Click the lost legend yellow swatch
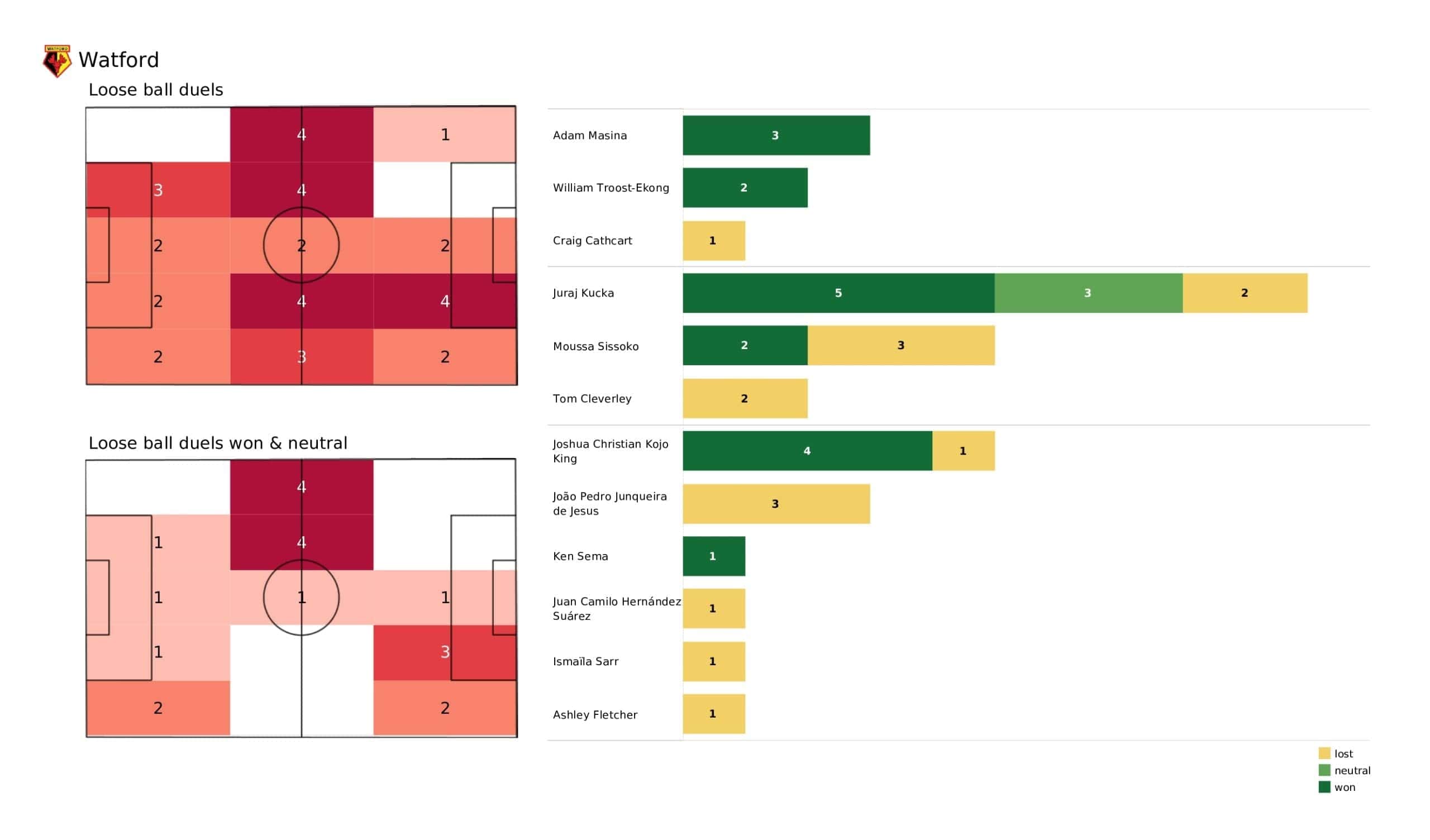The width and height of the screenshot is (1430, 840). 1324,753
